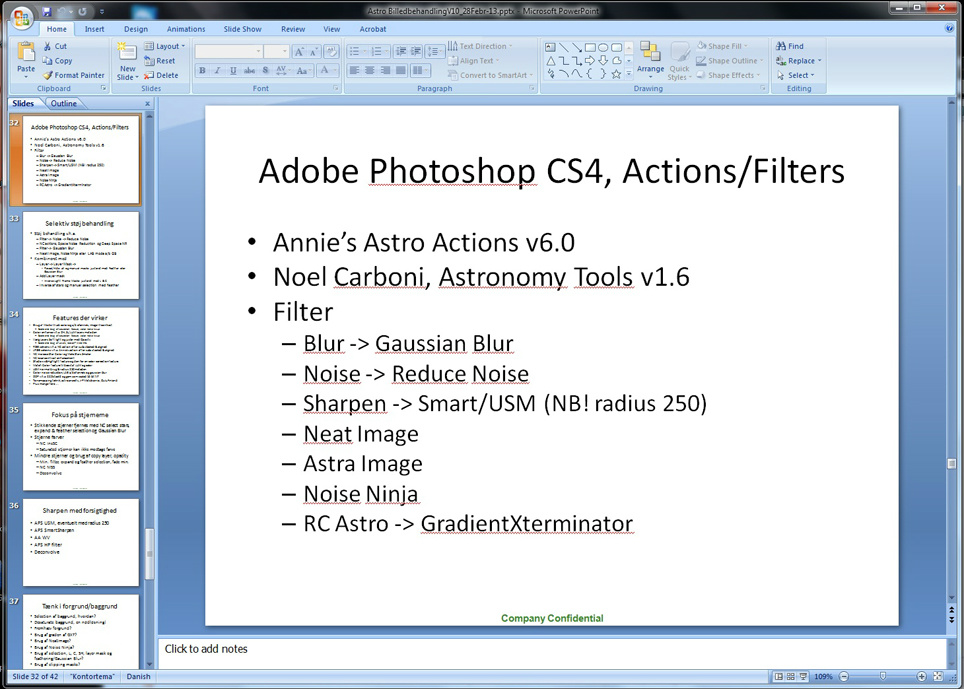The height and width of the screenshot is (689, 964).
Task: Select the 5-Point Star shape
Action: (x=616, y=74)
